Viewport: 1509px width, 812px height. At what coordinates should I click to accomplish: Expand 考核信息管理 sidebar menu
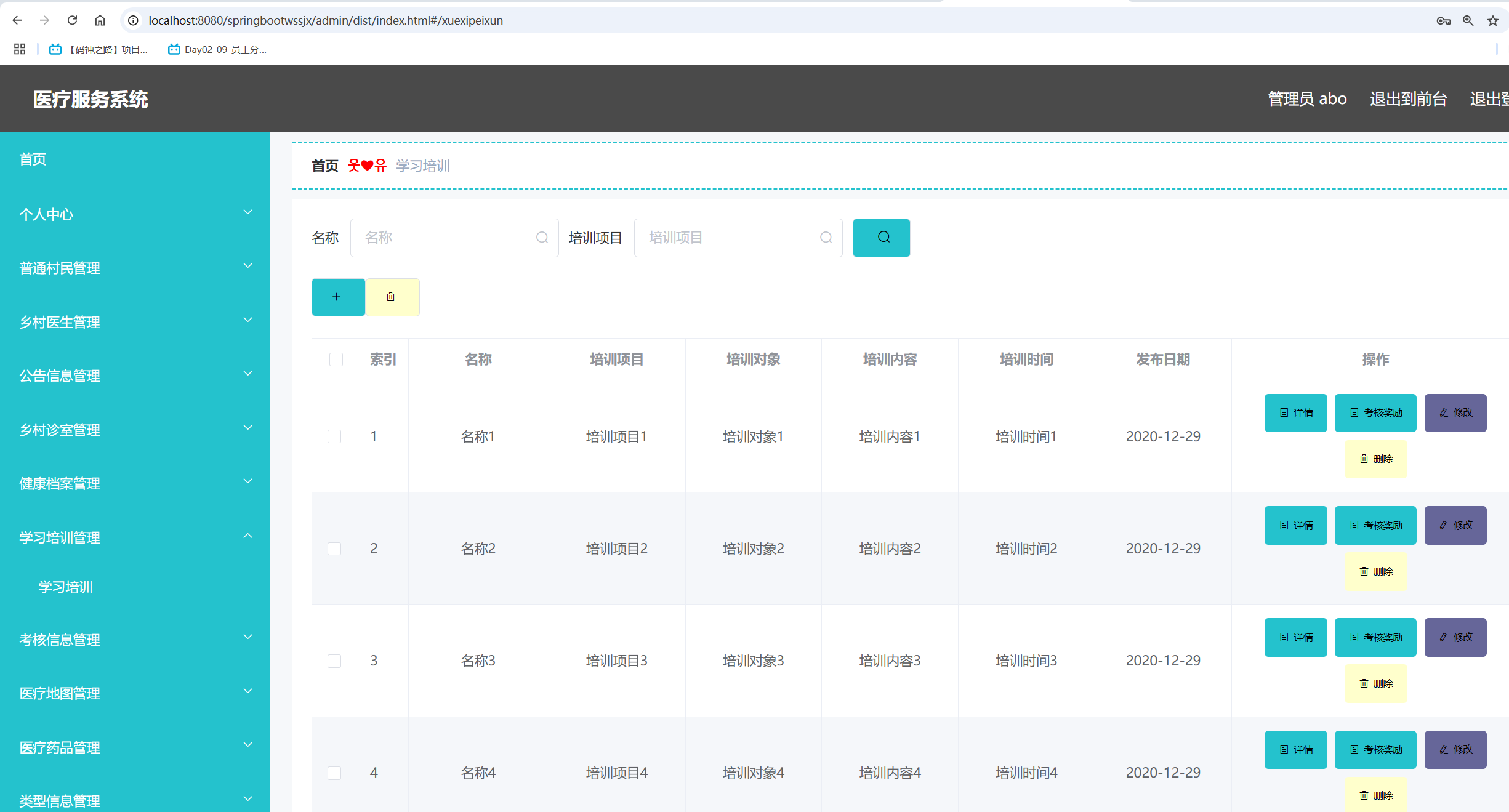135,640
